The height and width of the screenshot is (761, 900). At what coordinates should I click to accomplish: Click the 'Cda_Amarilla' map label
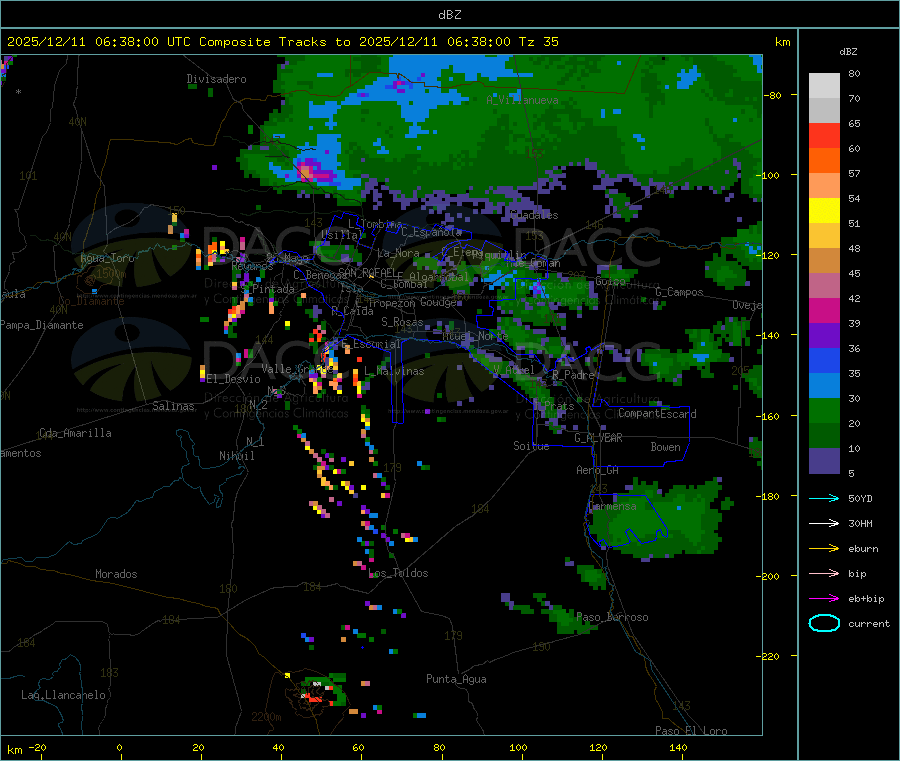[x=75, y=433]
